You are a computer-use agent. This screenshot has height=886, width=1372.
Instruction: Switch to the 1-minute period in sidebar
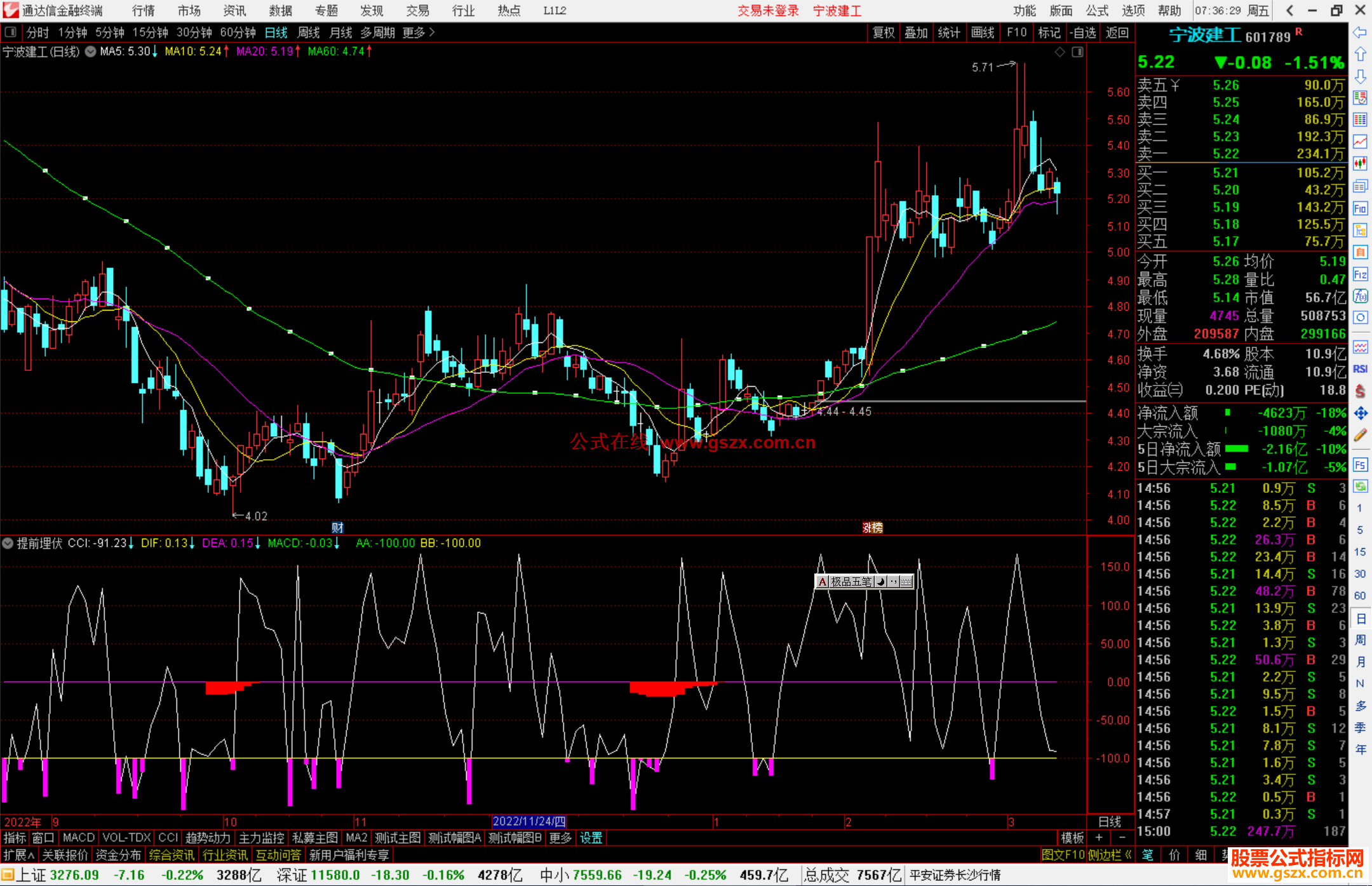click(1360, 508)
